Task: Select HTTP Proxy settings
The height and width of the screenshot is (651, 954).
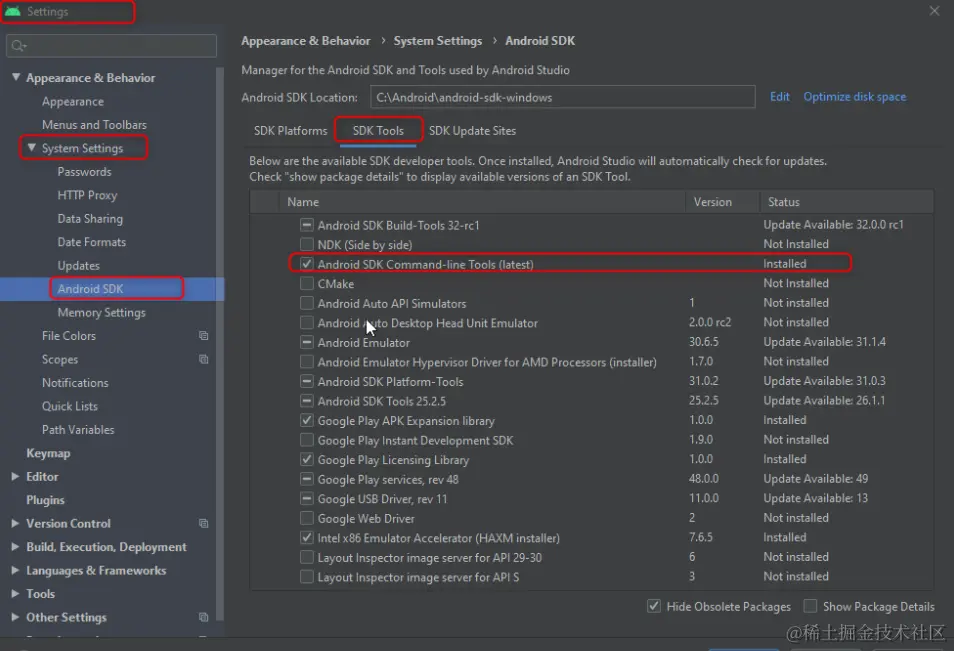Action: click(x=87, y=195)
